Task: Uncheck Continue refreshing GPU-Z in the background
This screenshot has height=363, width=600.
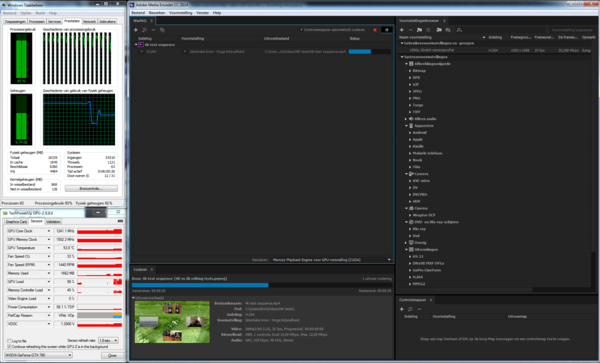Action: point(9,347)
